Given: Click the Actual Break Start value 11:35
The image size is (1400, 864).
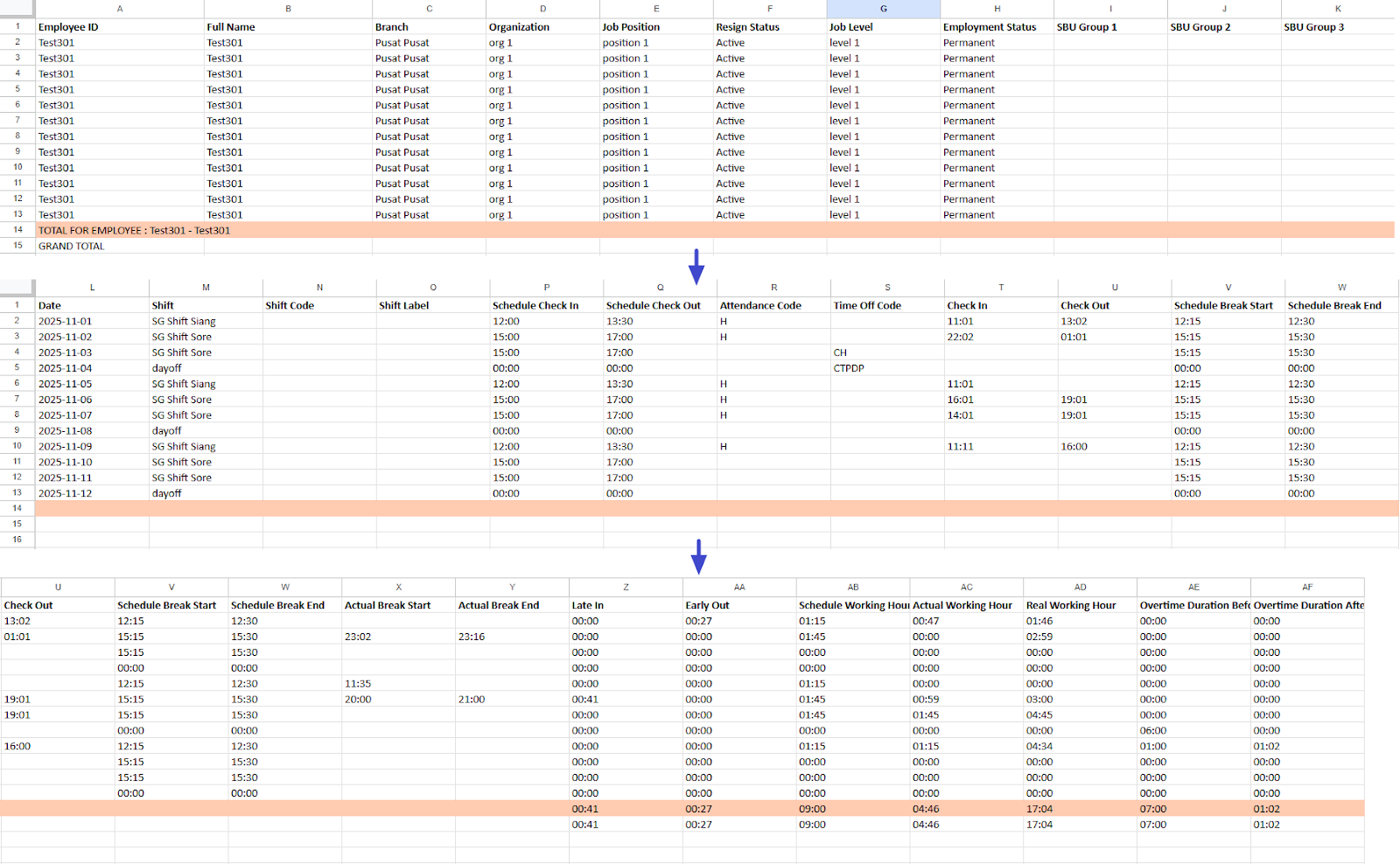Looking at the screenshot, I should coord(358,684).
